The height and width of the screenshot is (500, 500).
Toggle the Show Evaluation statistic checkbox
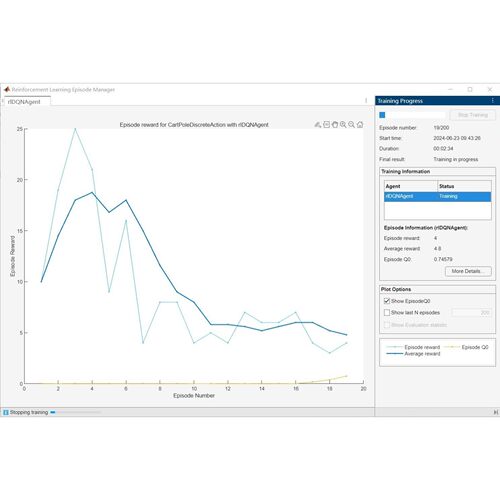click(x=387, y=325)
